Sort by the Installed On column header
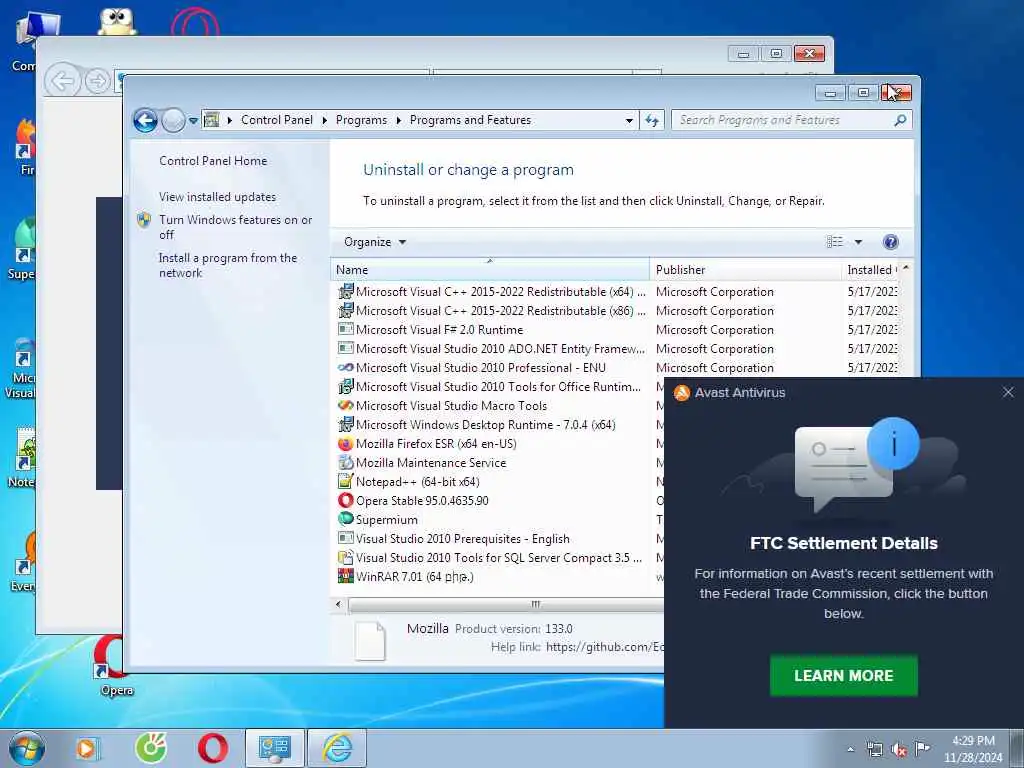Image resolution: width=1024 pixels, height=768 pixels. coord(871,270)
